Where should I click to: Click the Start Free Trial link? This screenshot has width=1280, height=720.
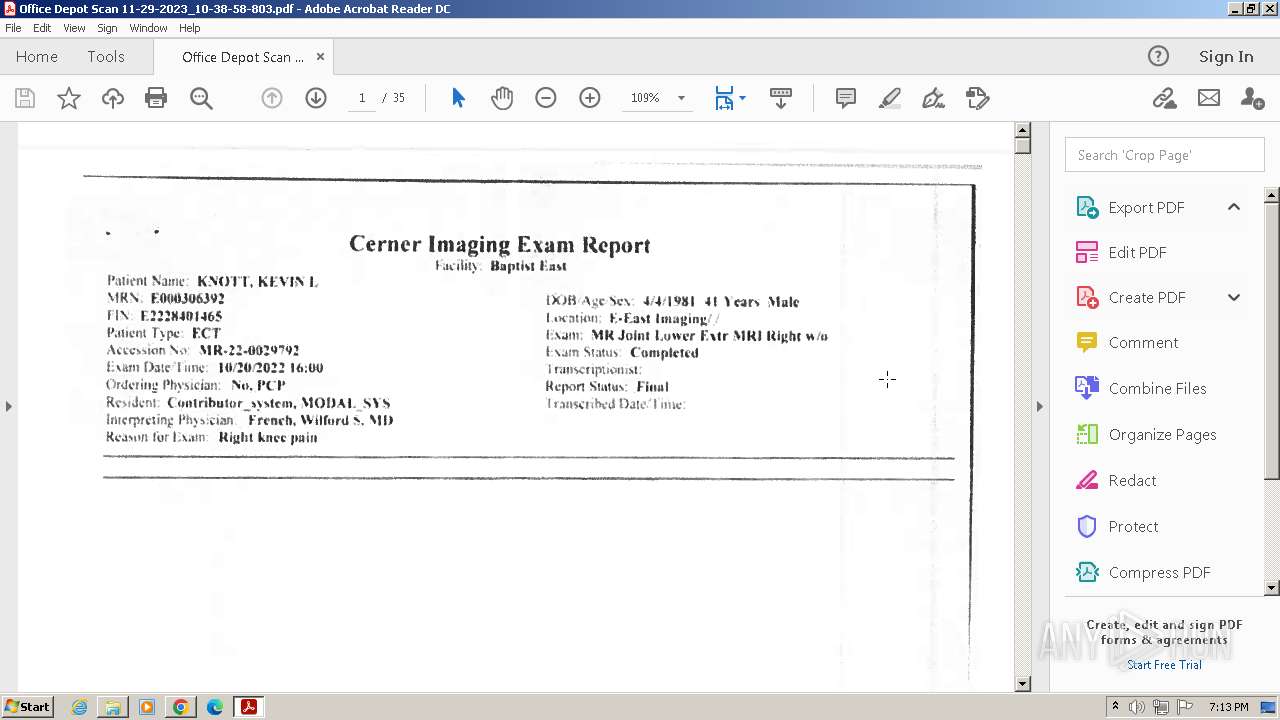point(1164,665)
